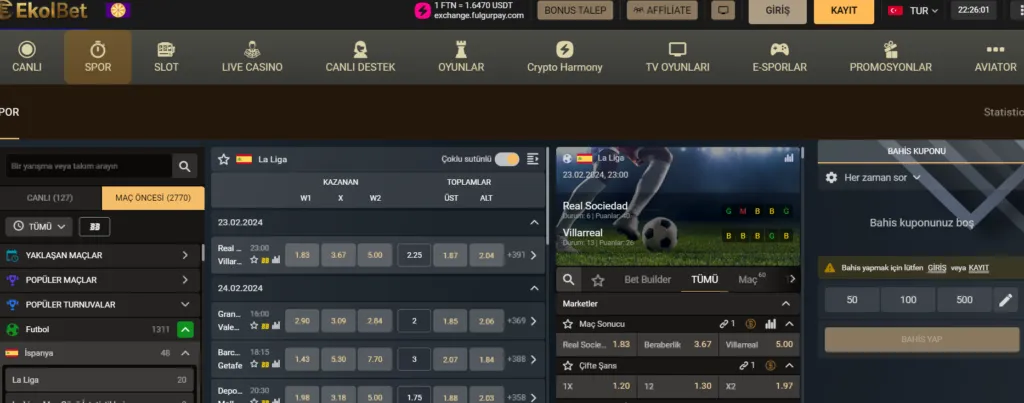1024x403 pixels.
Task: Open the Crypto Harmony section
Action: 564,57
